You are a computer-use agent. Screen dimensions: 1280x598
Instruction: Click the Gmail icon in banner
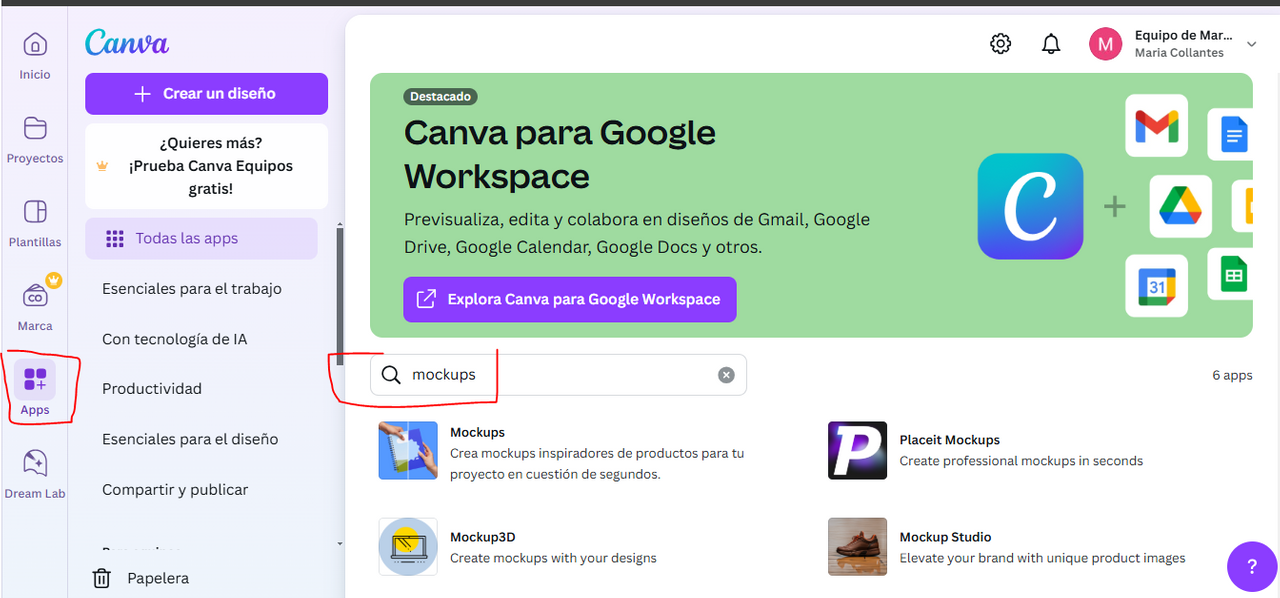(x=1156, y=126)
